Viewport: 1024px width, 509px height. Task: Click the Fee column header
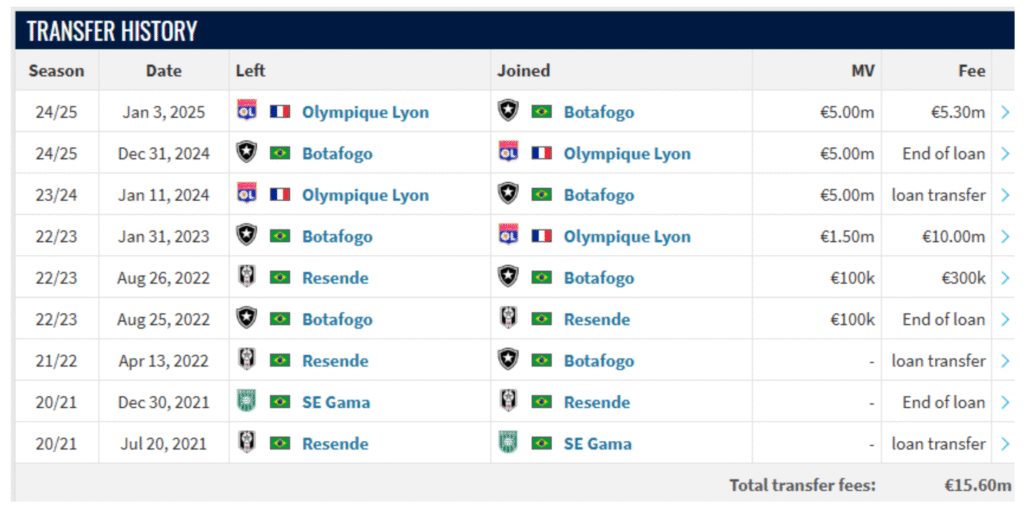[972, 71]
